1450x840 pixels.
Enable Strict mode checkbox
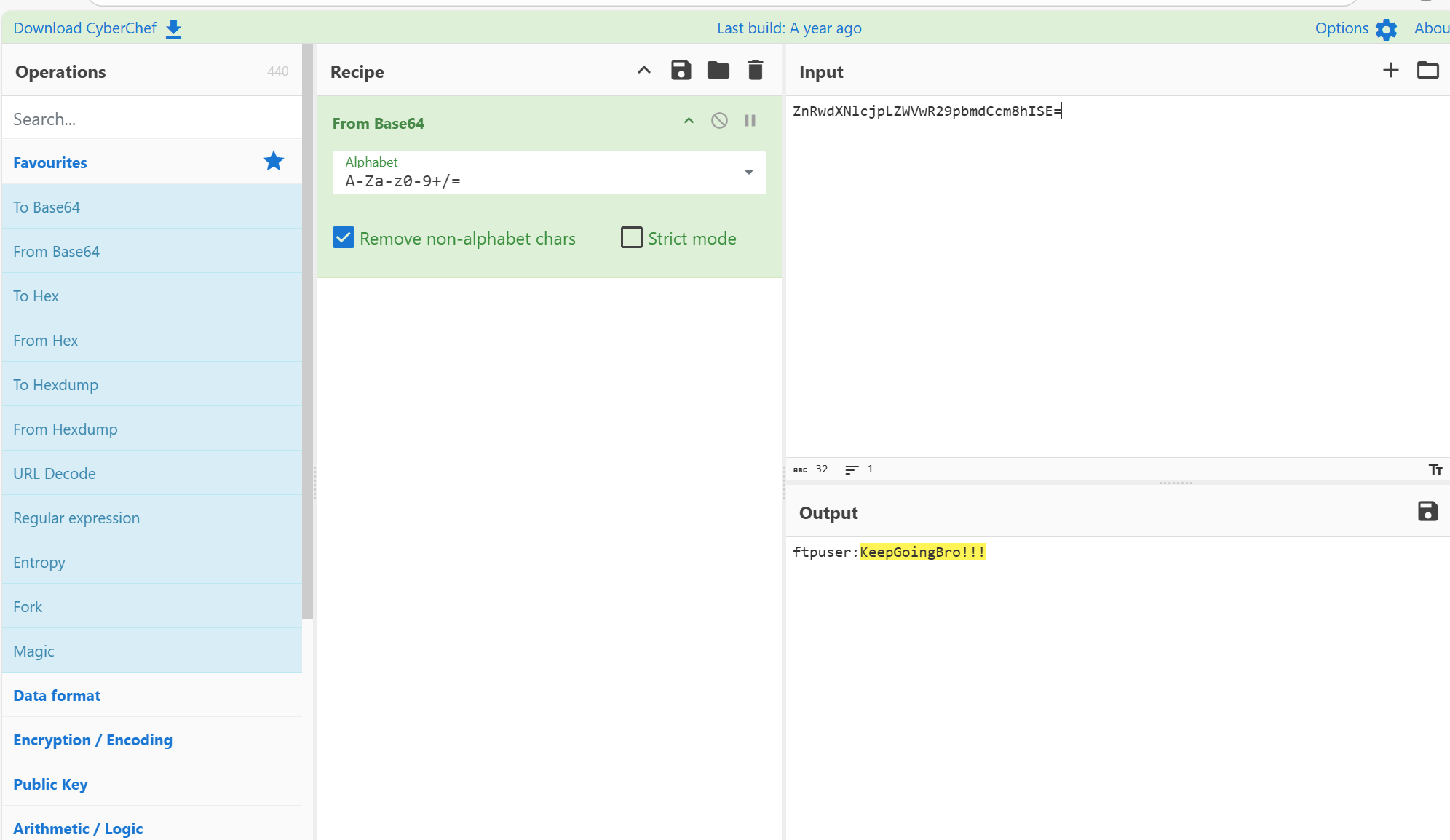click(631, 238)
